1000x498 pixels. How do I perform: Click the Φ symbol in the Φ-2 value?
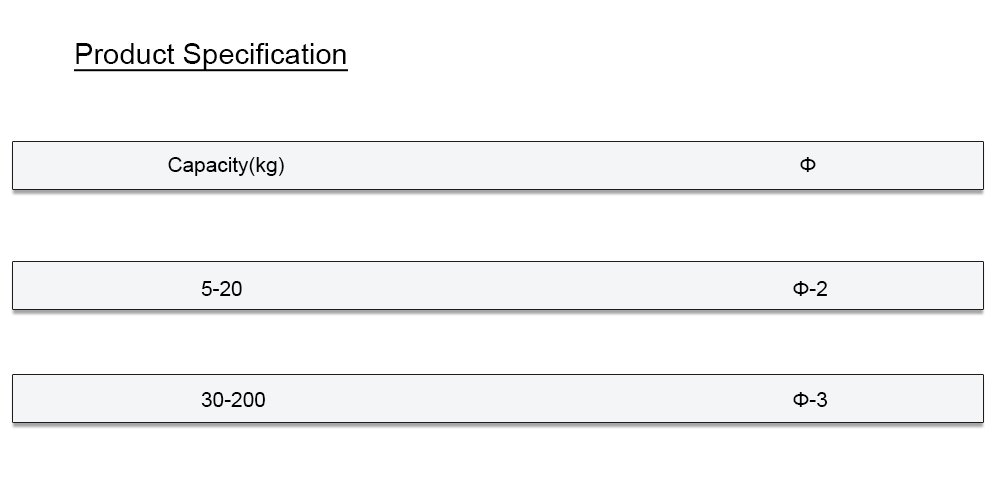(x=800, y=290)
